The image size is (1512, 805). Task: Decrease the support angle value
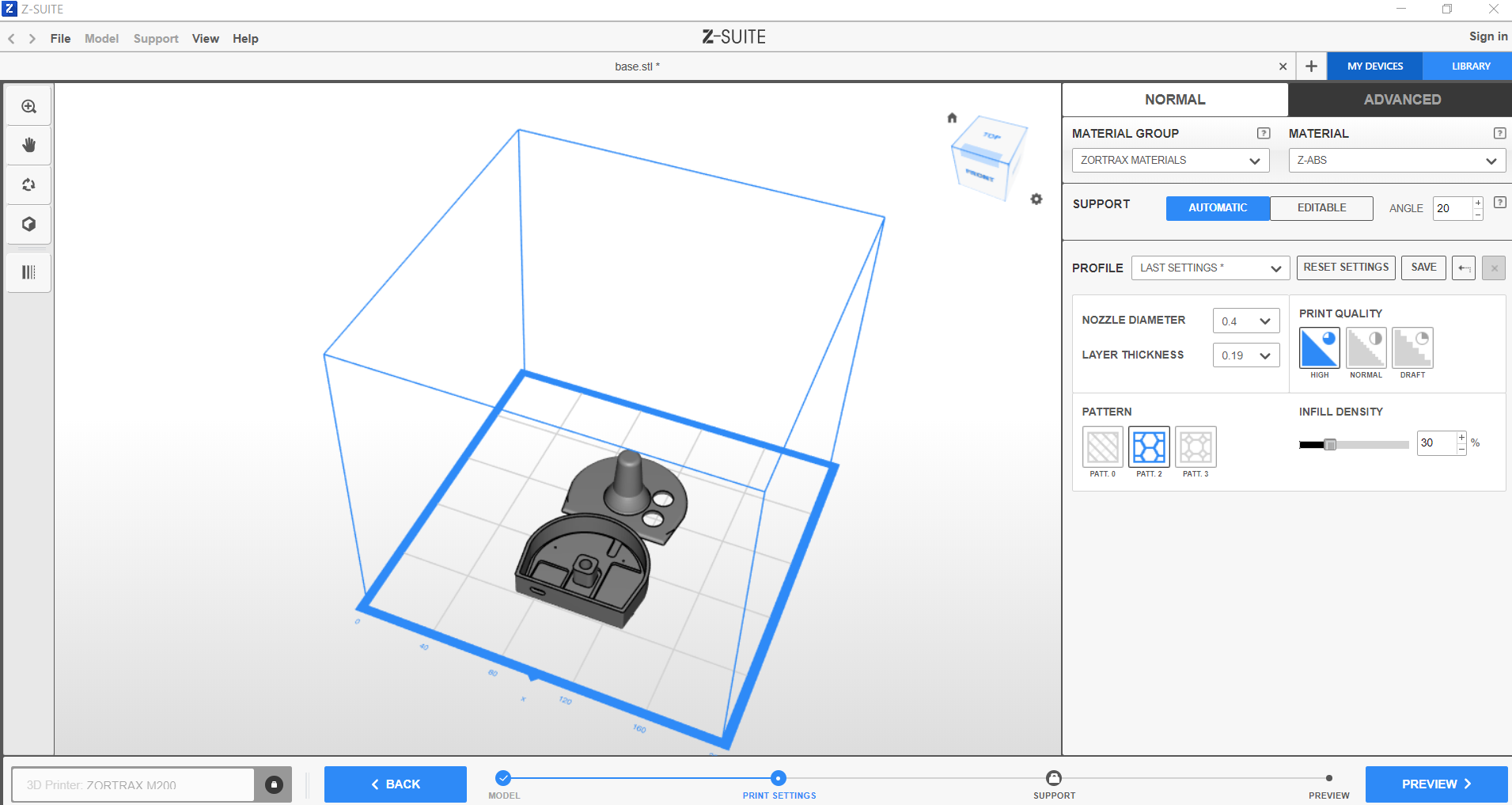pyautogui.click(x=1477, y=215)
